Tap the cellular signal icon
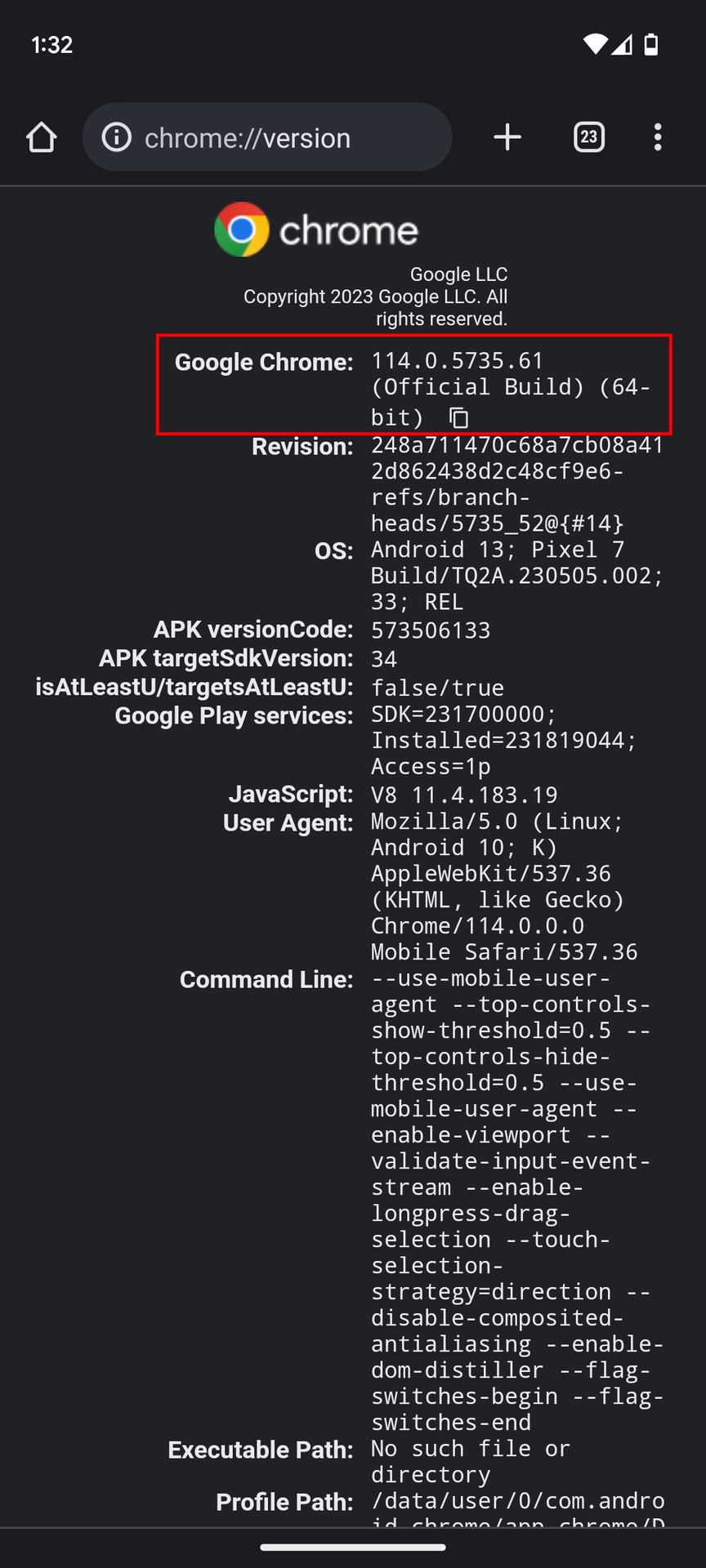 pyautogui.click(x=623, y=44)
